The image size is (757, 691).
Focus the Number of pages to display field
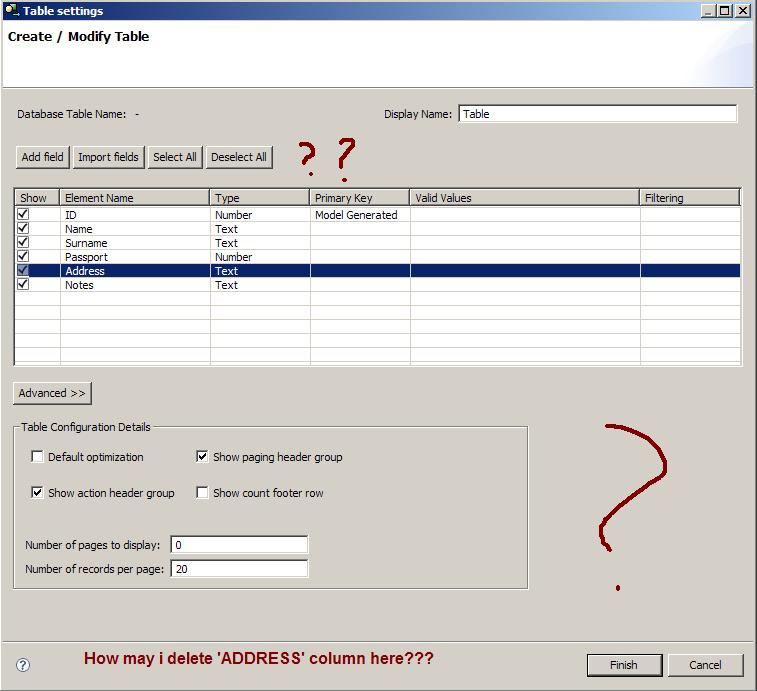(x=239, y=545)
